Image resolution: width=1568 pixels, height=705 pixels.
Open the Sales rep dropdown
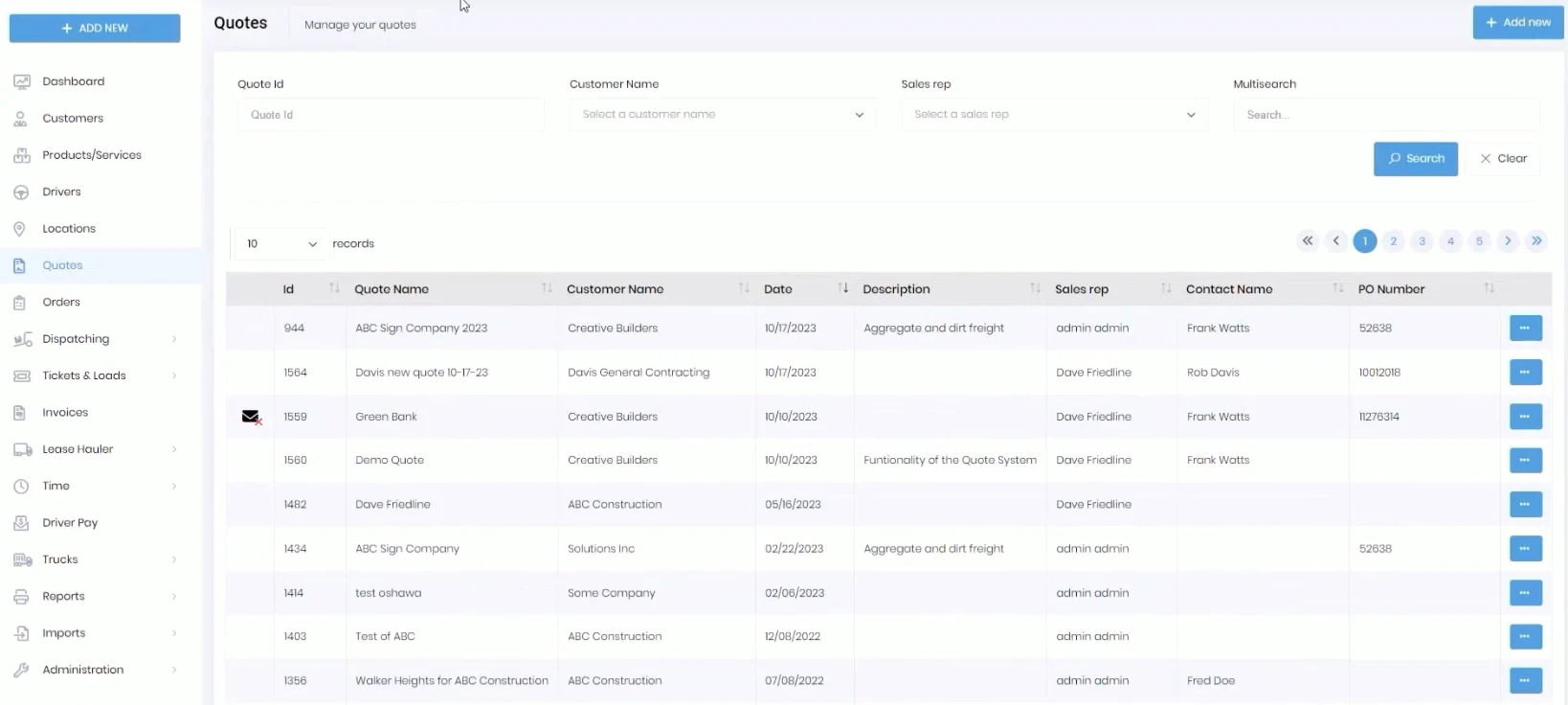(x=1054, y=115)
